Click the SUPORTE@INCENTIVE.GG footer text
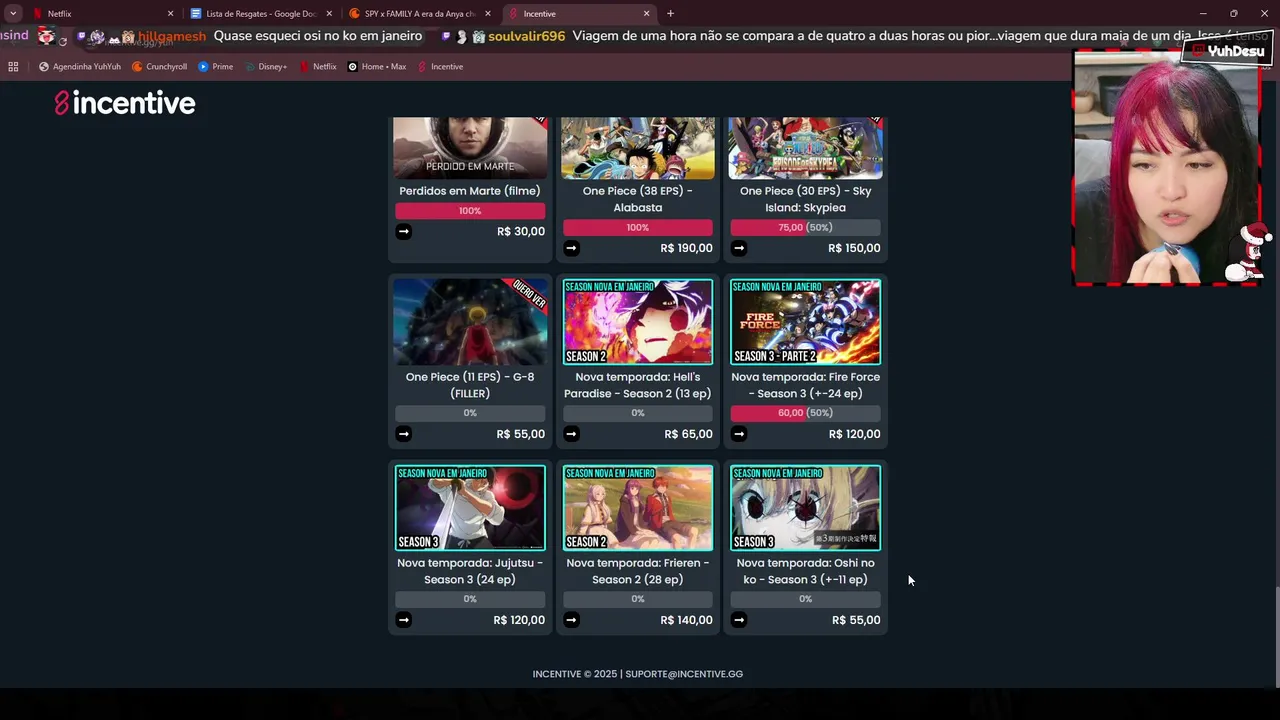Viewport: 1280px width, 720px height. click(684, 674)
